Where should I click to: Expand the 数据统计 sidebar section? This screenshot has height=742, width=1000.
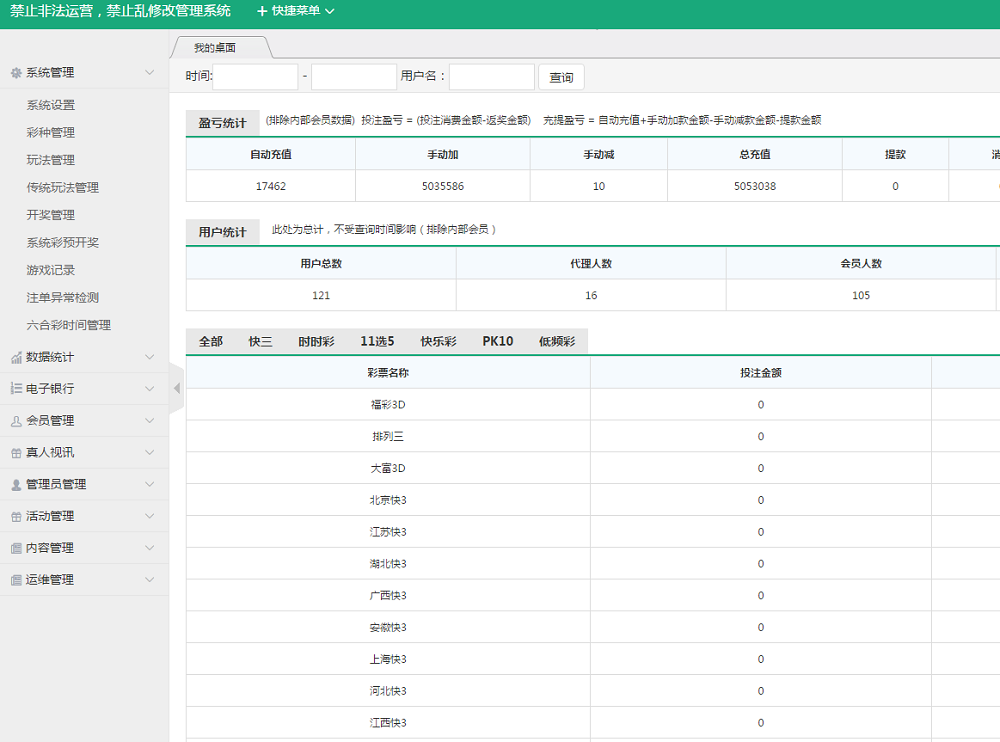tap(84, 357)
